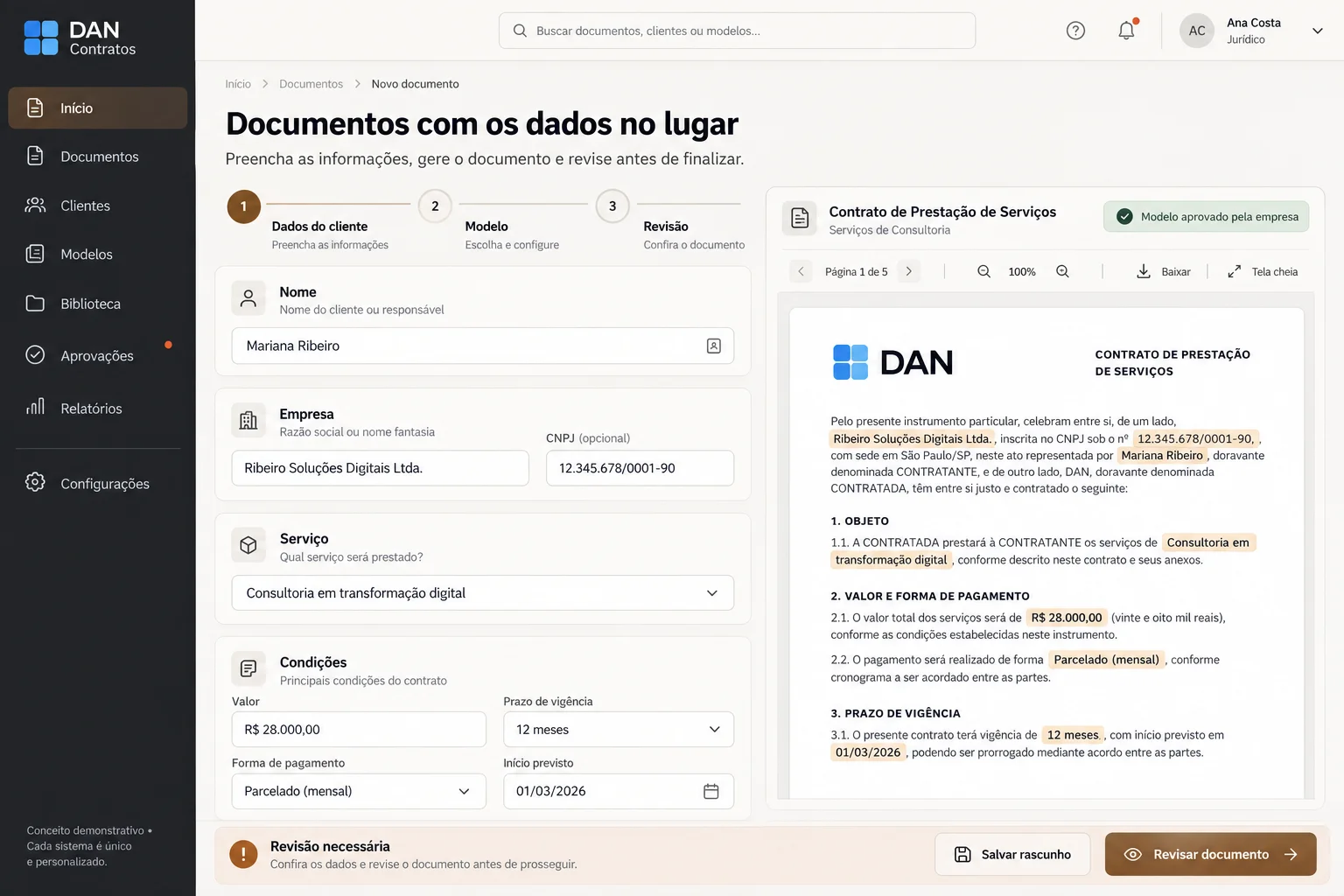1344x896 pixels.
Task: Zoom in the document preview
Action: (x=1062, y=271)
